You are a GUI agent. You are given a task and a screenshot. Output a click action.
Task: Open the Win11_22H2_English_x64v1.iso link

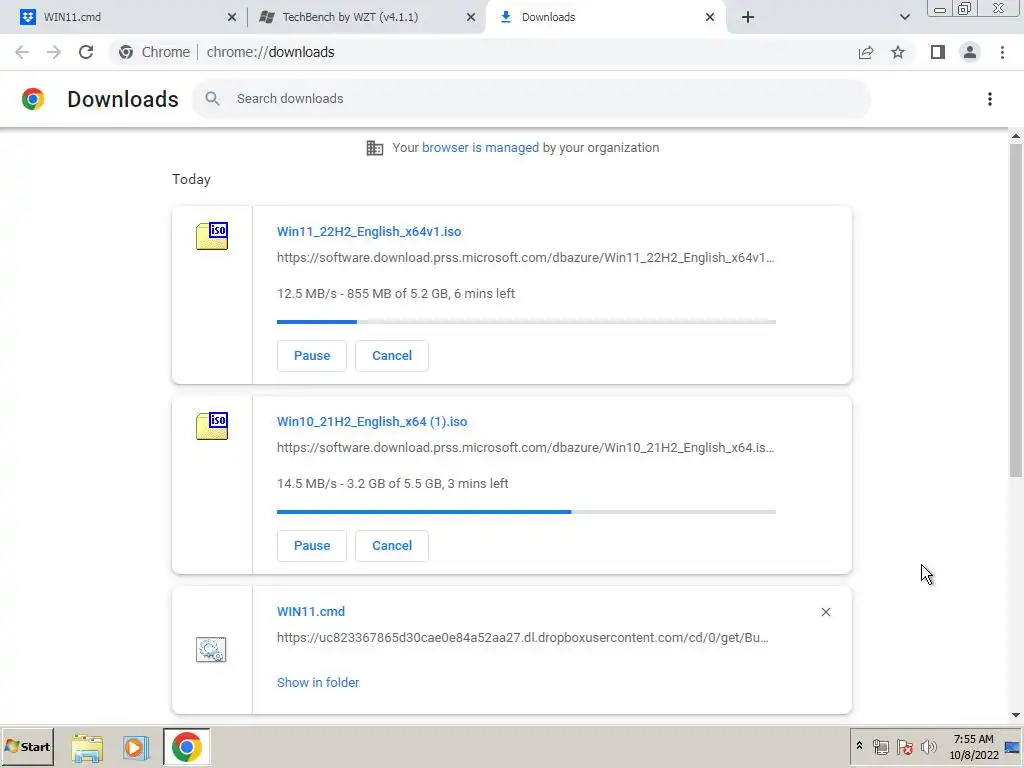coord(369,232)
